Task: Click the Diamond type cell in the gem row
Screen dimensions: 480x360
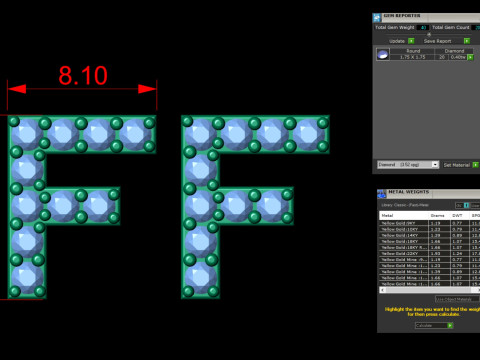Action: (454, 51)
